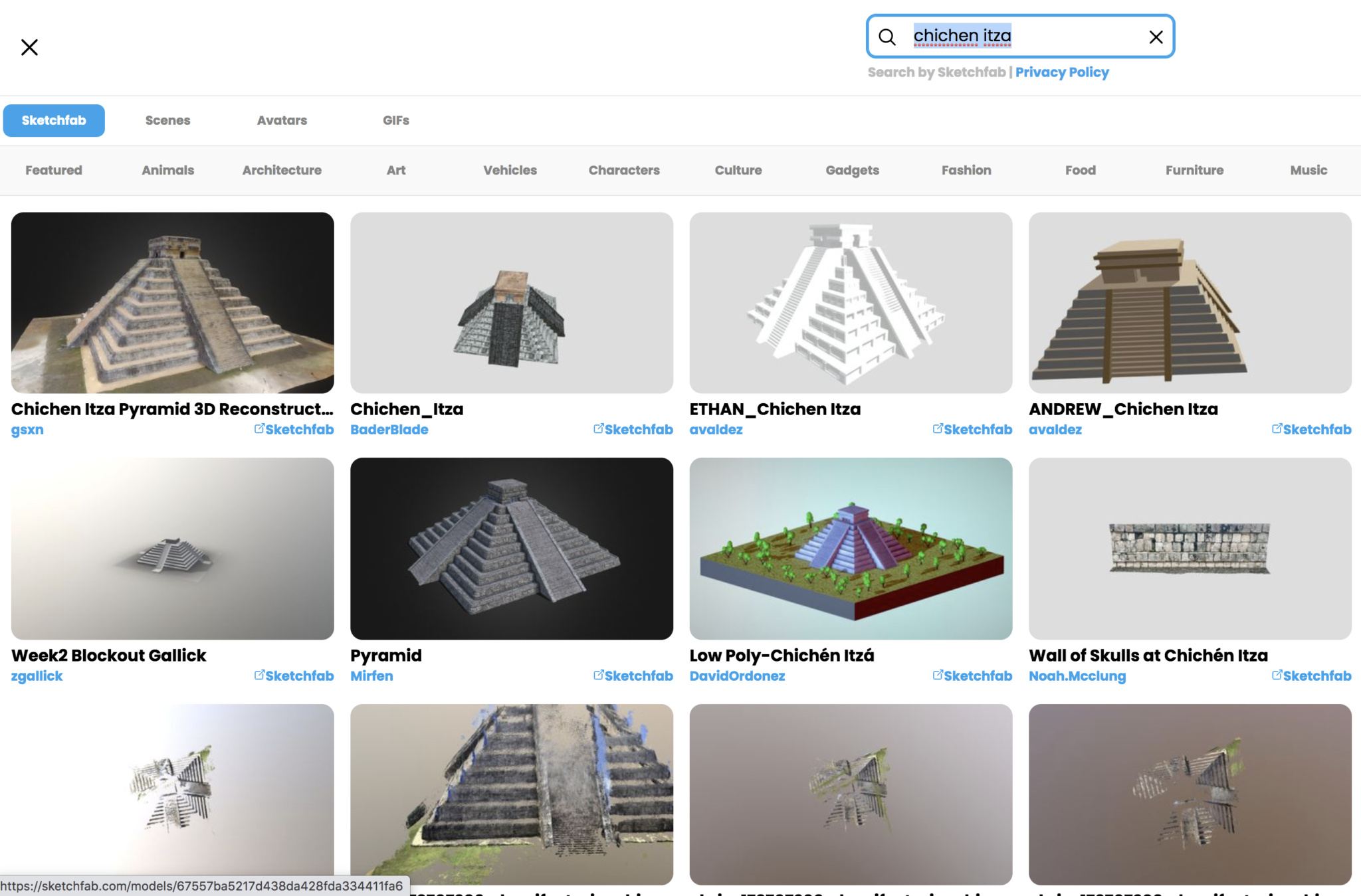Switch to the GIFs tab
This screenshot has width=1361, height=896.
coord(395,120)
